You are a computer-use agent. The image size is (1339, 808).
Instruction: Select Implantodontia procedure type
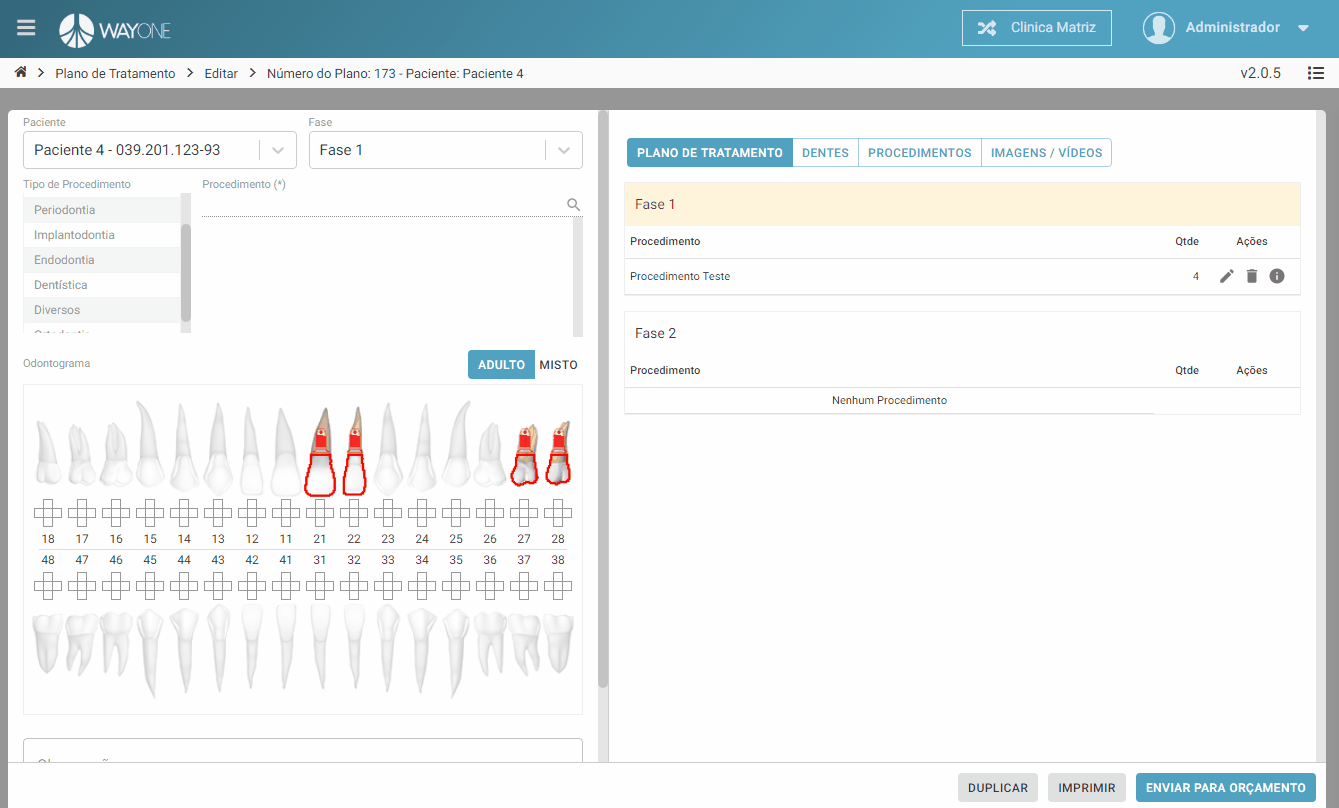click(102, 235)
